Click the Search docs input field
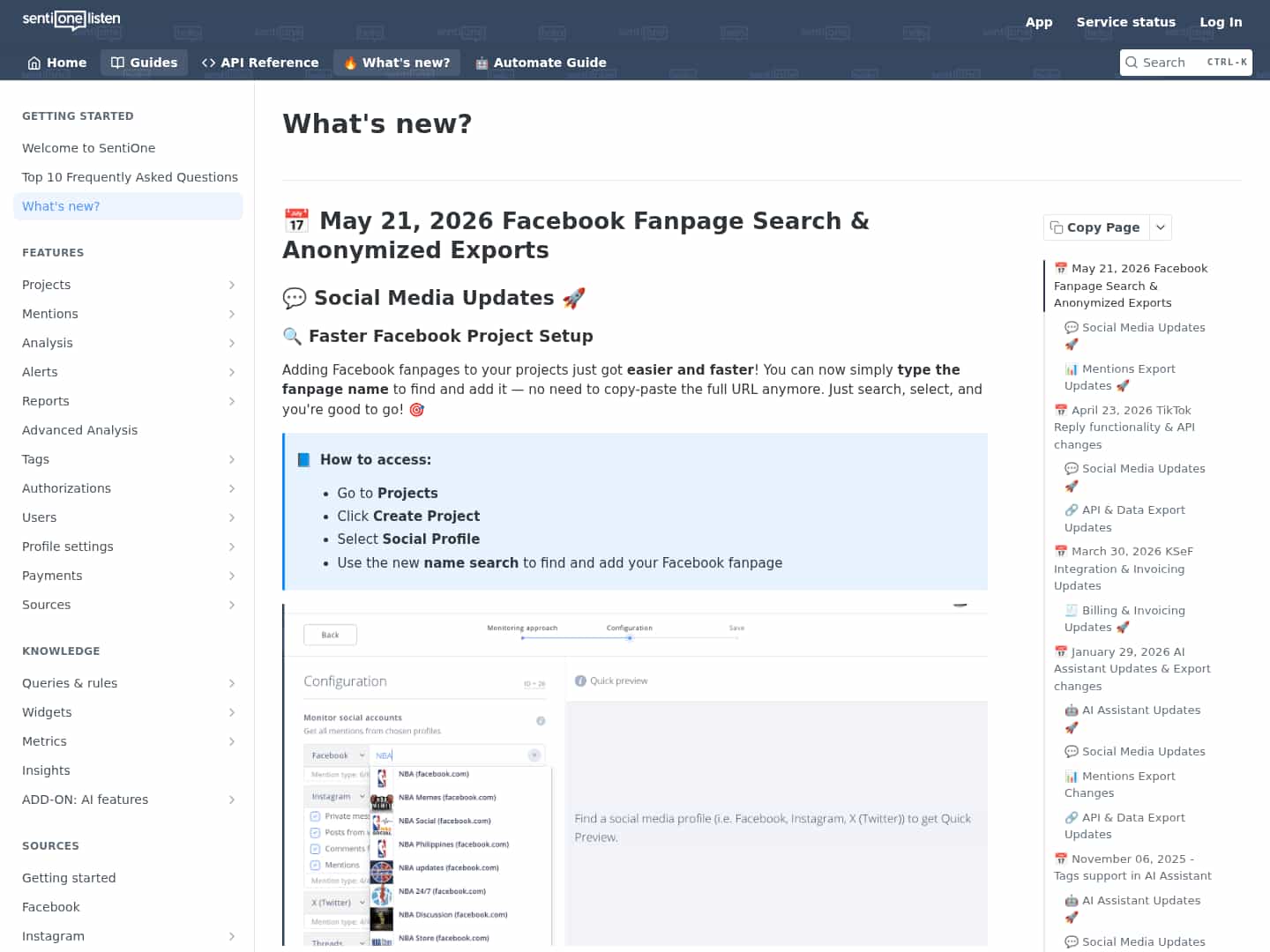The height and width of the screenshot is (952, 1270). 1185,63
